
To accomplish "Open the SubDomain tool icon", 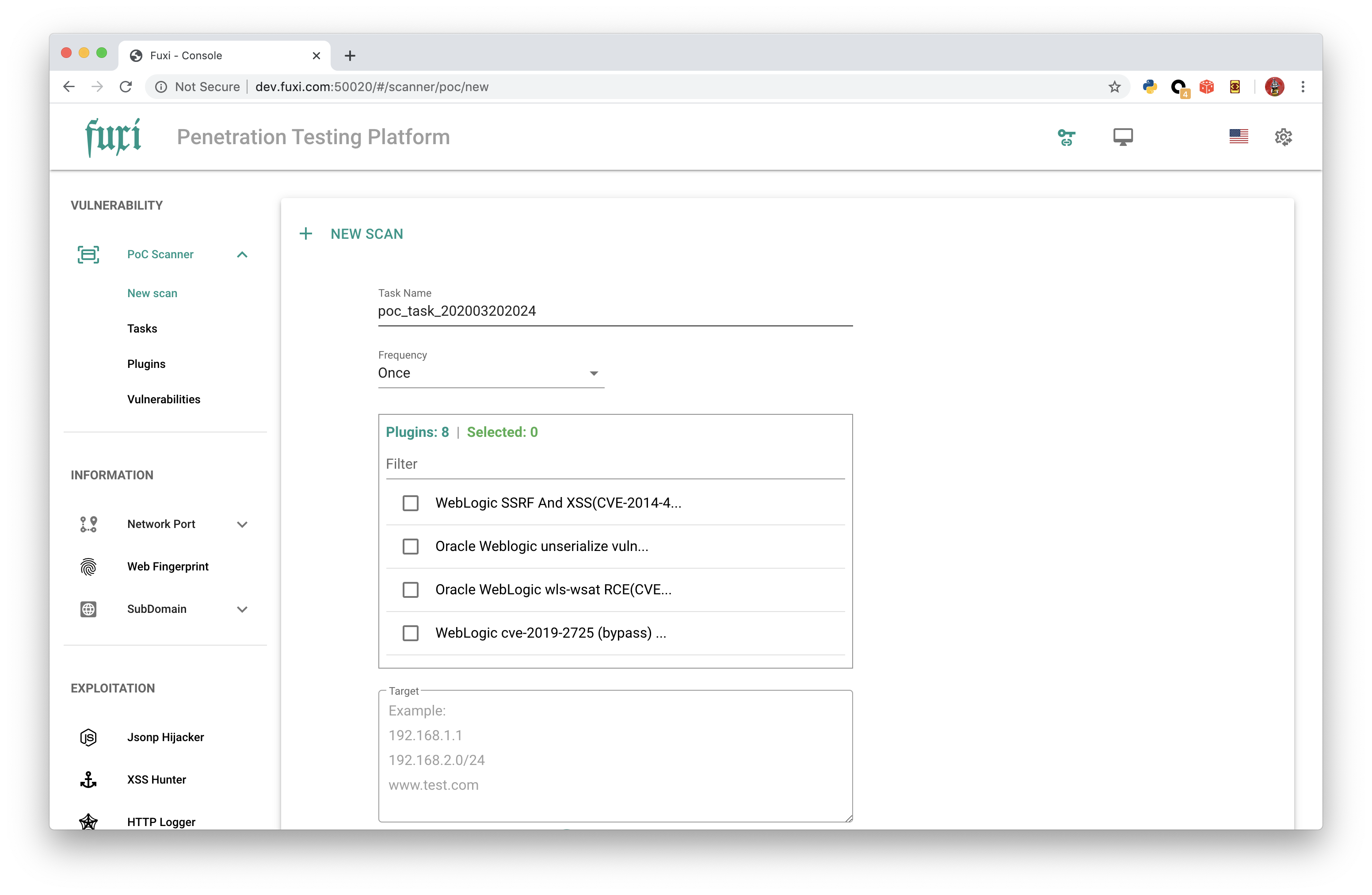I will 87,609.
